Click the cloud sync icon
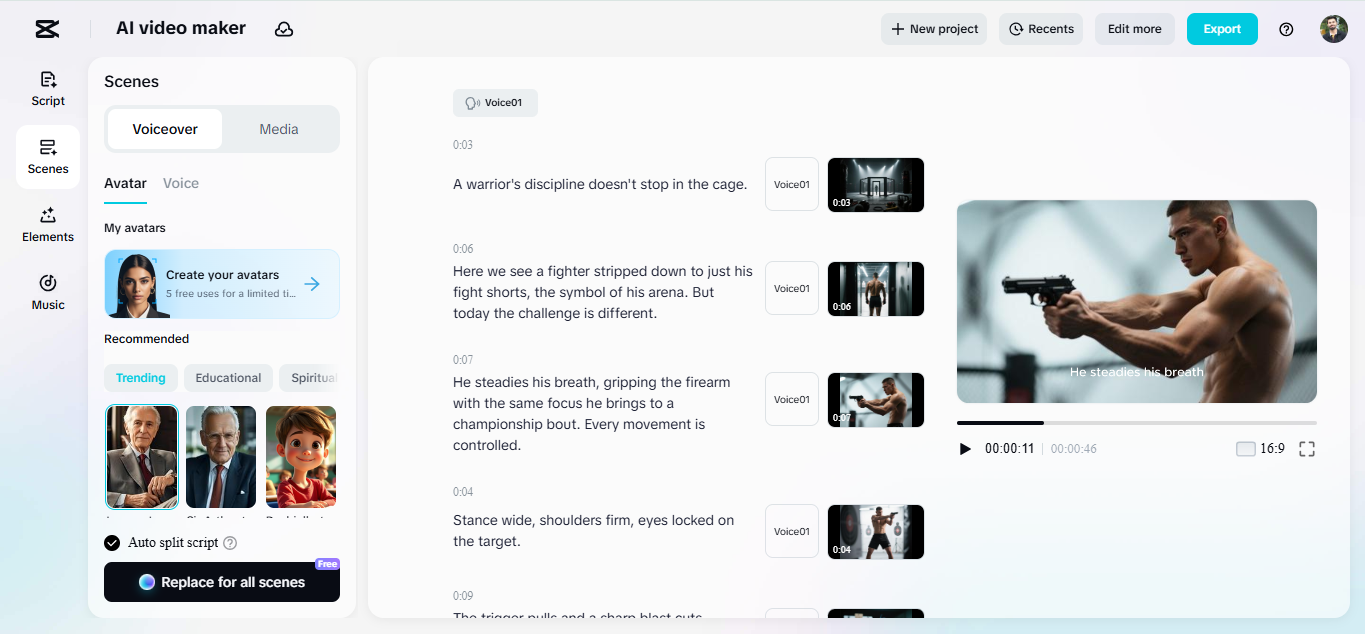The width and height of the screenshot is (1365, 634). (x=284, y=29)
